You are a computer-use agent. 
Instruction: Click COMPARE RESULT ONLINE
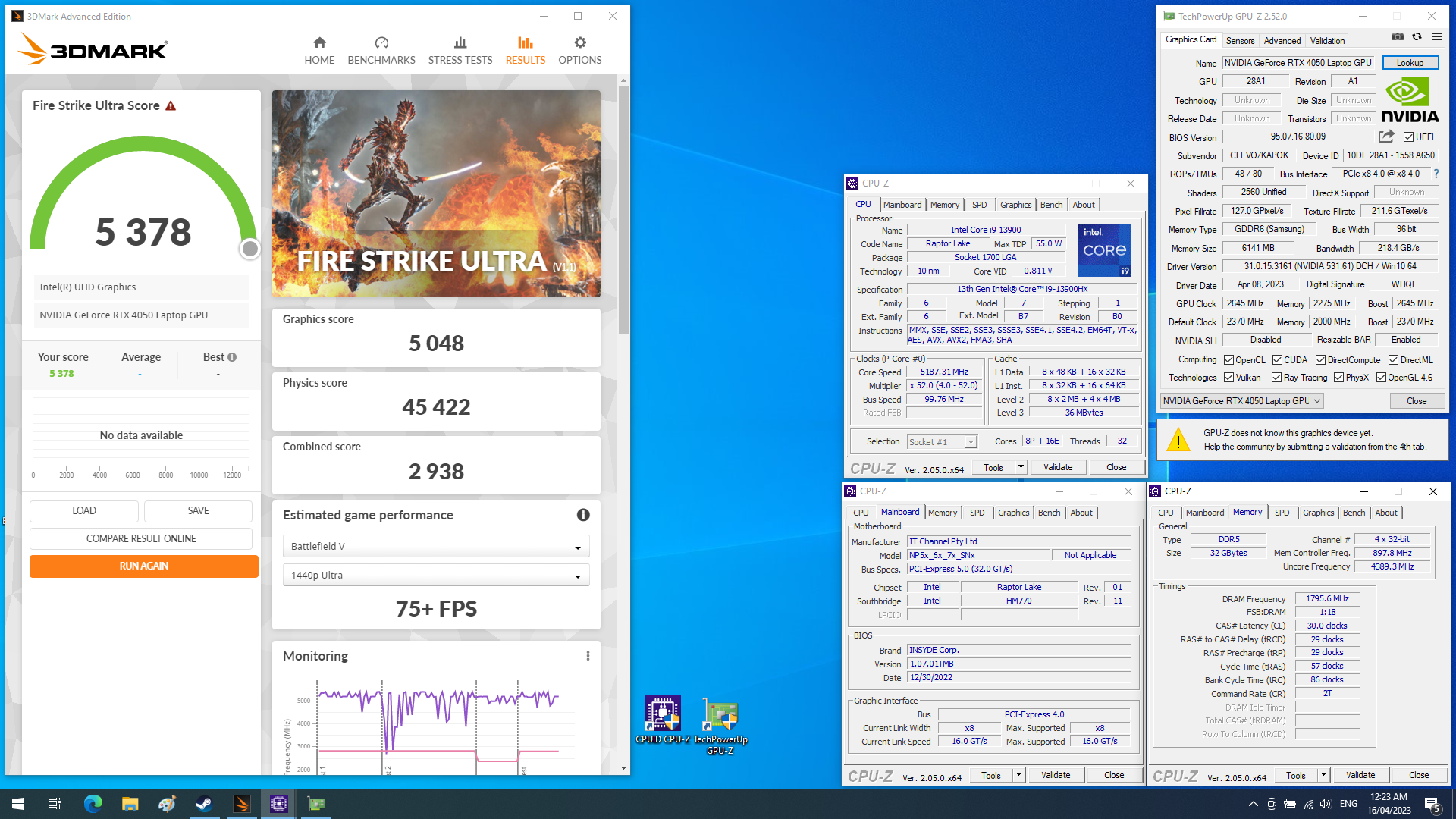point(141,538)
